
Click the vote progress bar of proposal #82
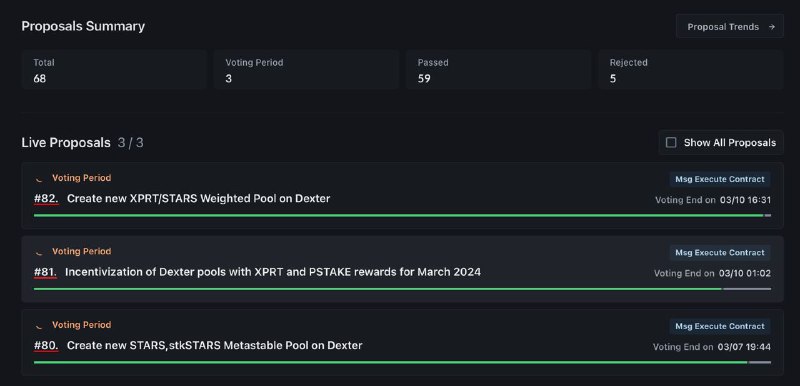[x=402, y=216]
